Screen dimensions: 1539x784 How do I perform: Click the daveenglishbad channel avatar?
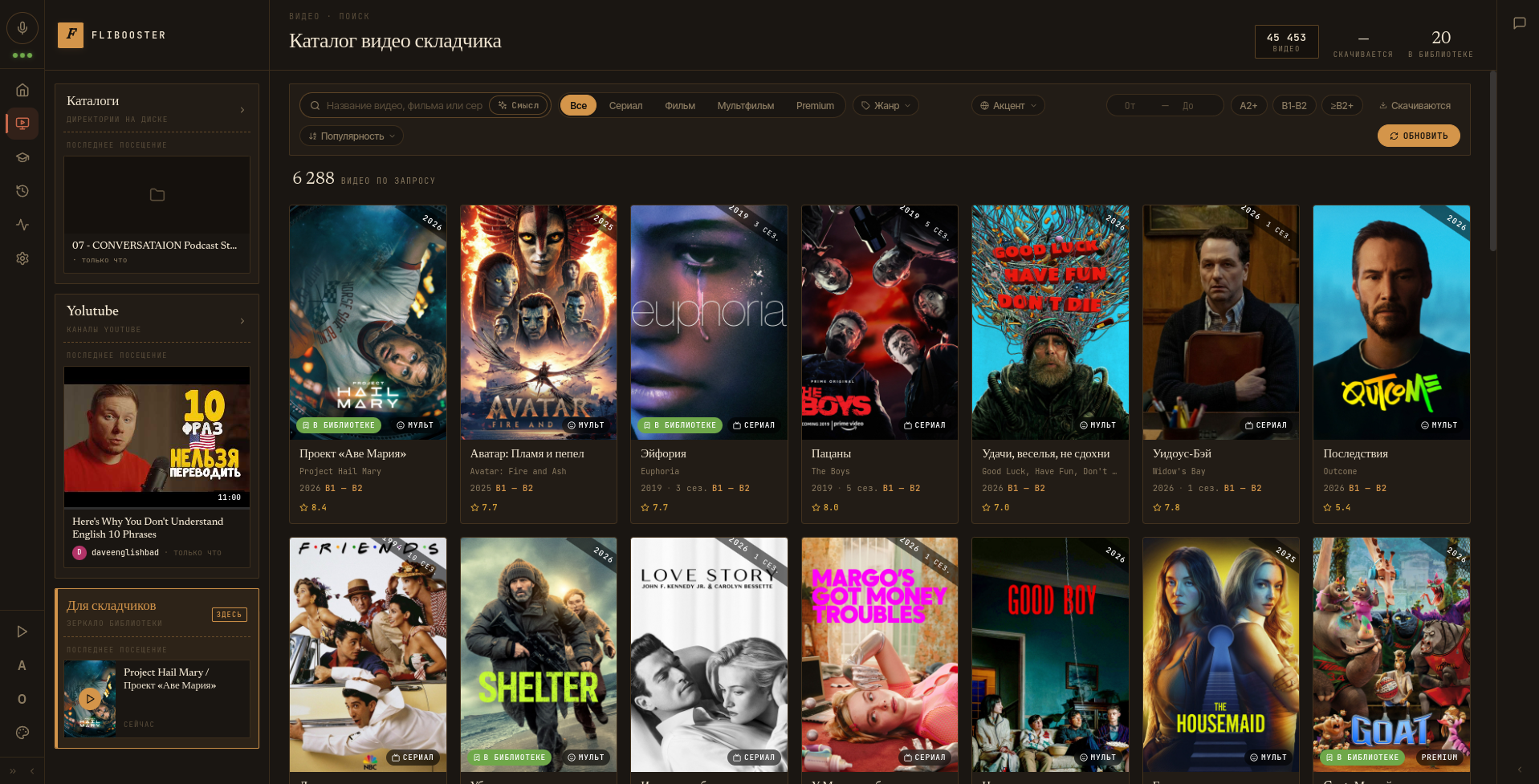coord(79,552)
